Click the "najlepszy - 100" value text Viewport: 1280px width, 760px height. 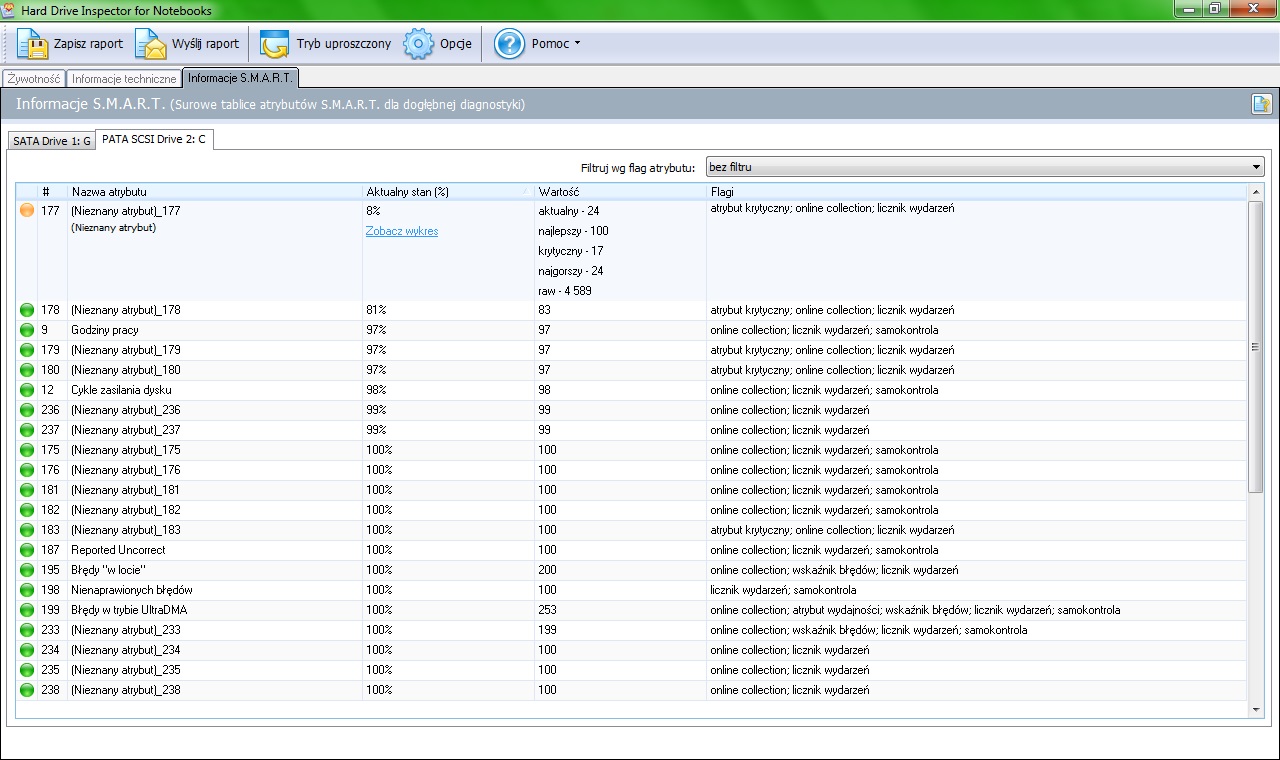(x=573, y=231)
